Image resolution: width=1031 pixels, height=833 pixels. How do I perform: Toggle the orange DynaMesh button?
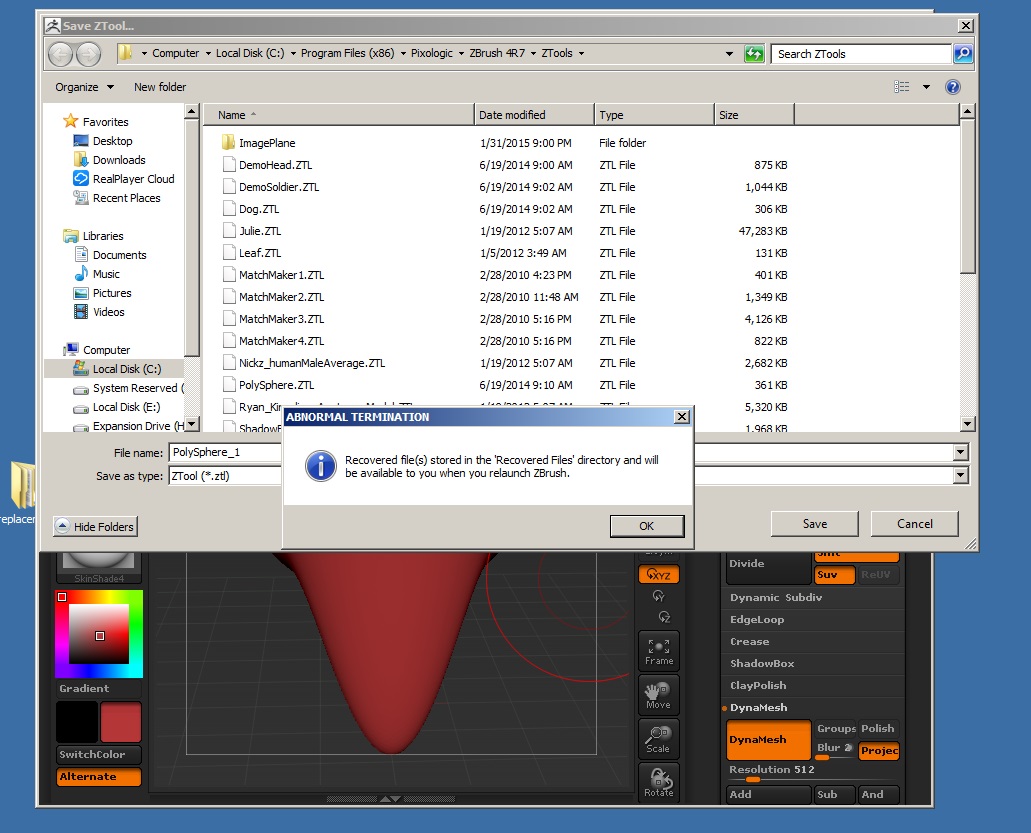tap(769, 740)
